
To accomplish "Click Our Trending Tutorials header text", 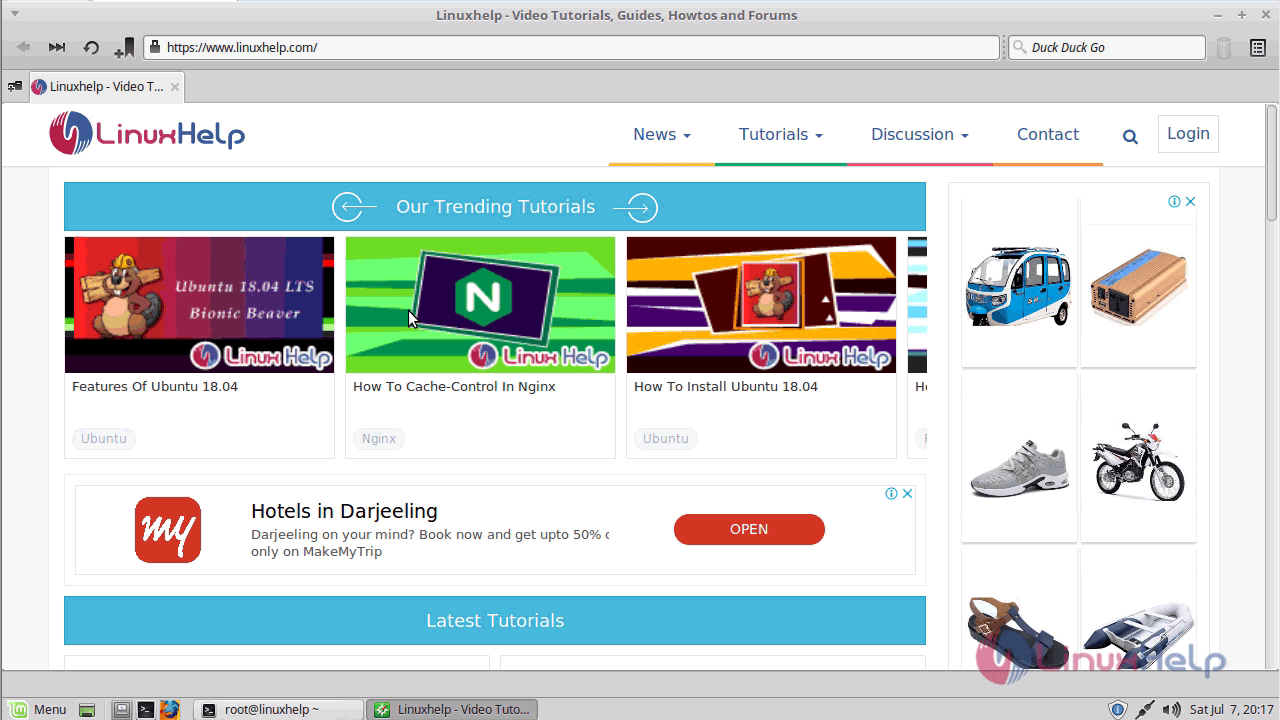I will point(495,207).
